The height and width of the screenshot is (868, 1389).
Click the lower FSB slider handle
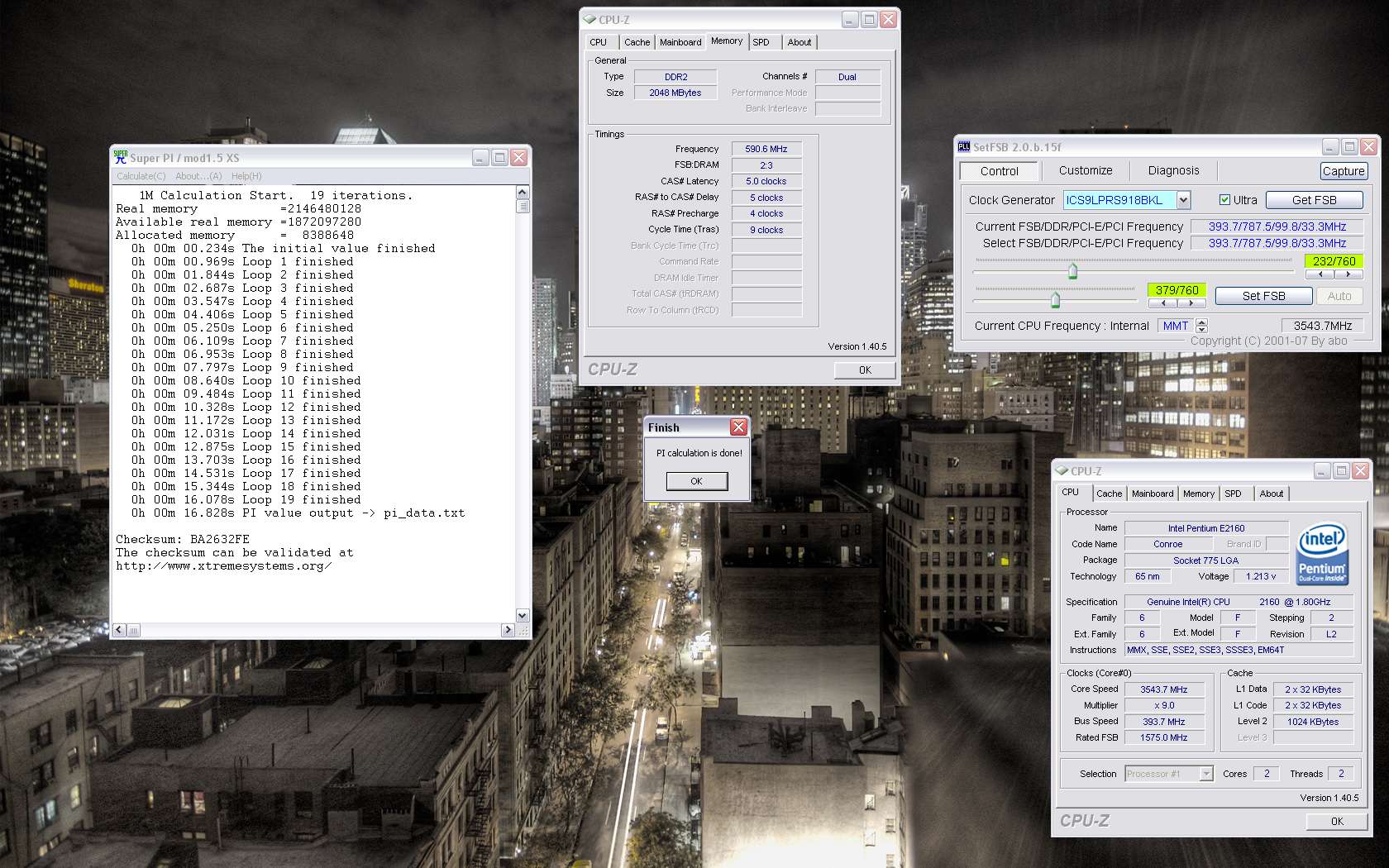[x=1055, y=299]
